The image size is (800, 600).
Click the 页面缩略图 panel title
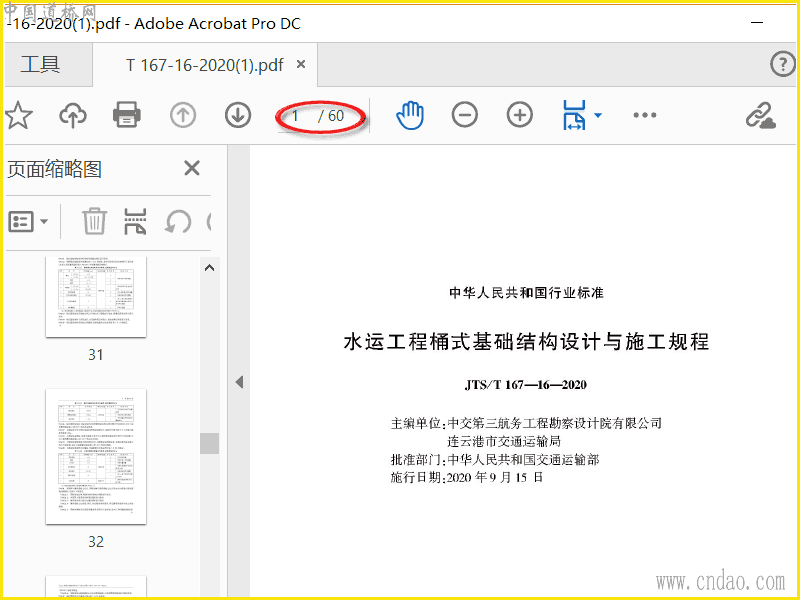pyautogui.click(x=55, y=169)
